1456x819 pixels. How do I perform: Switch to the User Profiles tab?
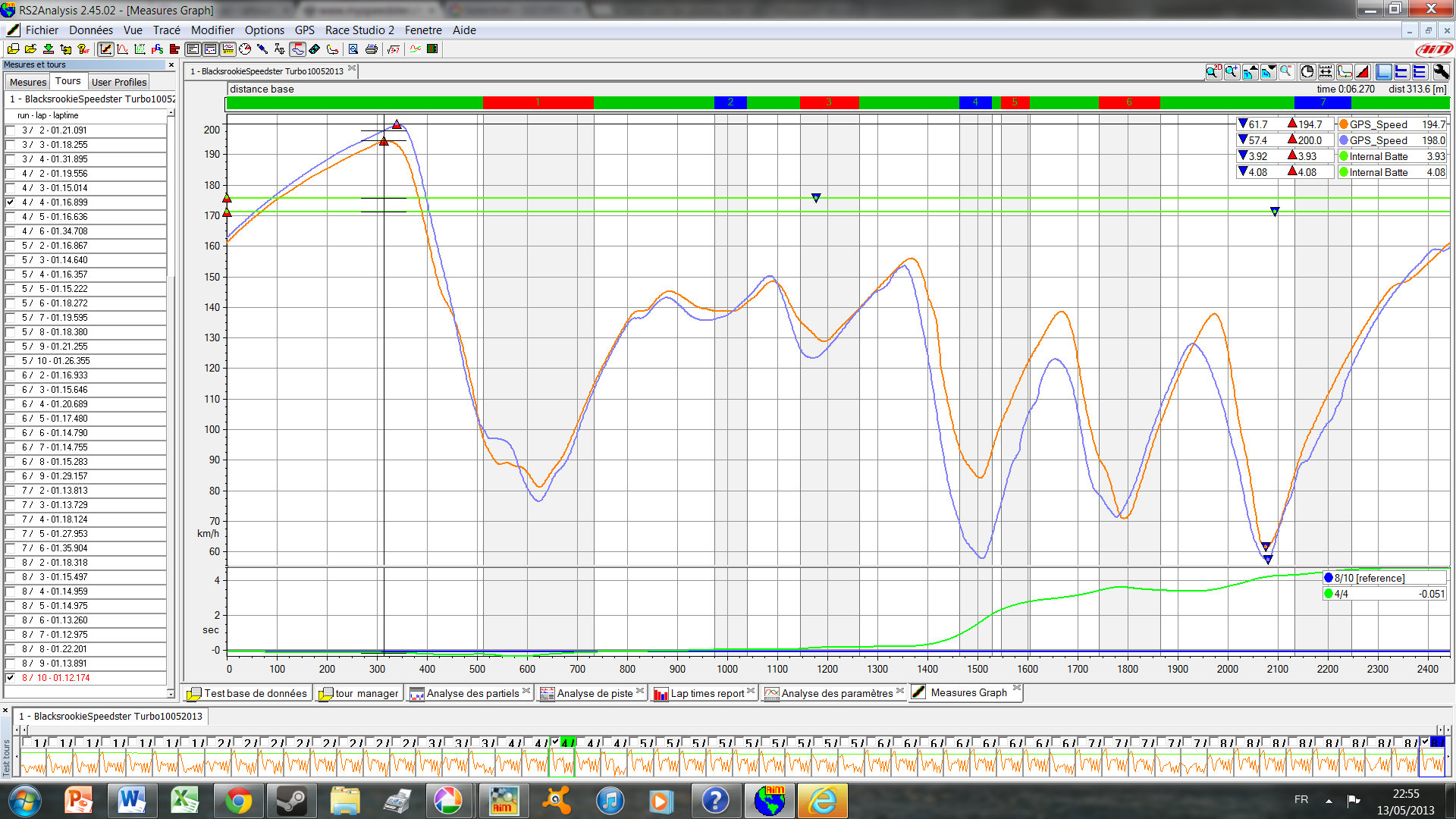119,82
